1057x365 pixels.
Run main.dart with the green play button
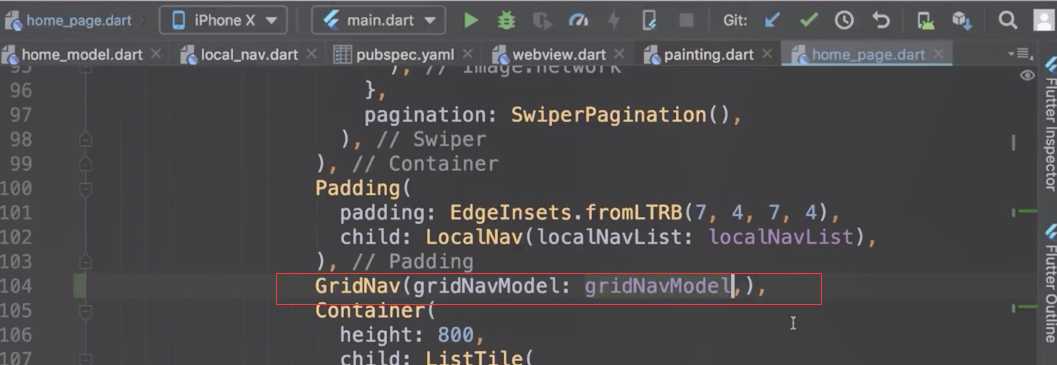(x=471, y=20)
